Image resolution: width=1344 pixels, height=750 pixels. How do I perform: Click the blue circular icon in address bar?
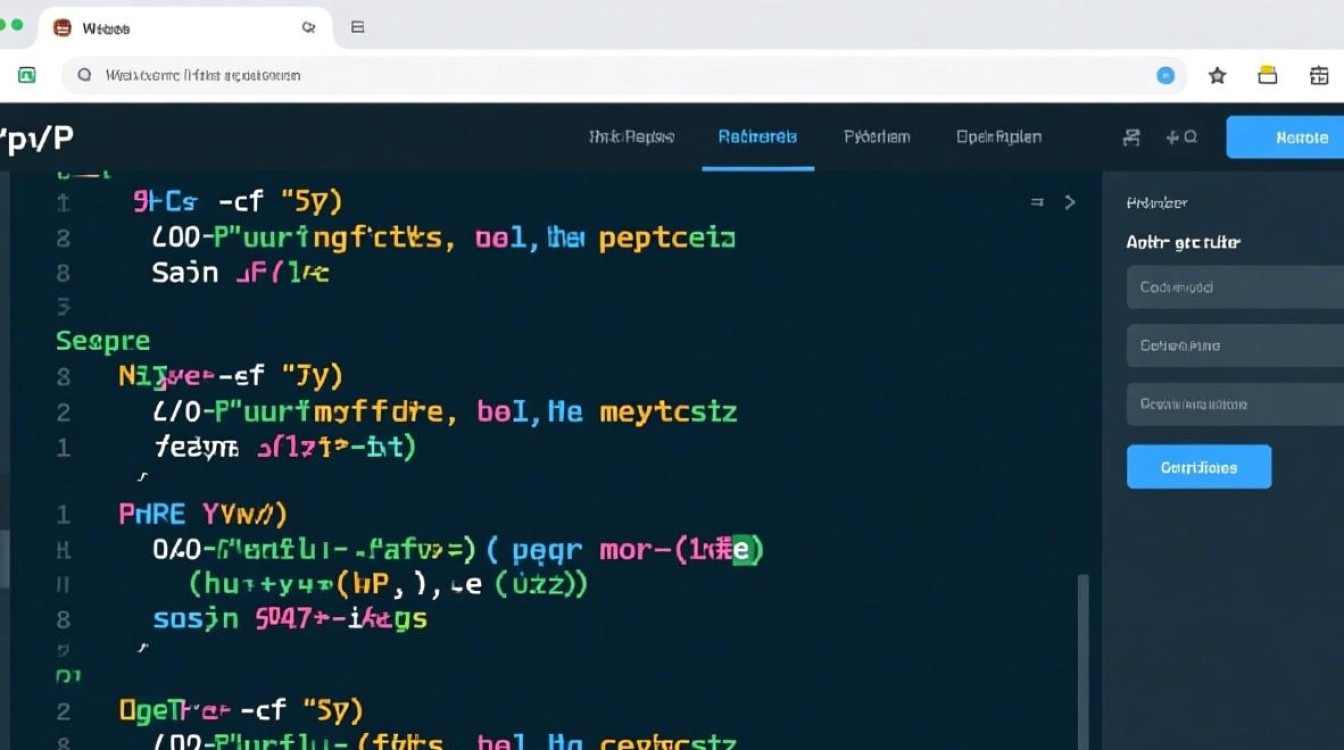point(1165,75)
